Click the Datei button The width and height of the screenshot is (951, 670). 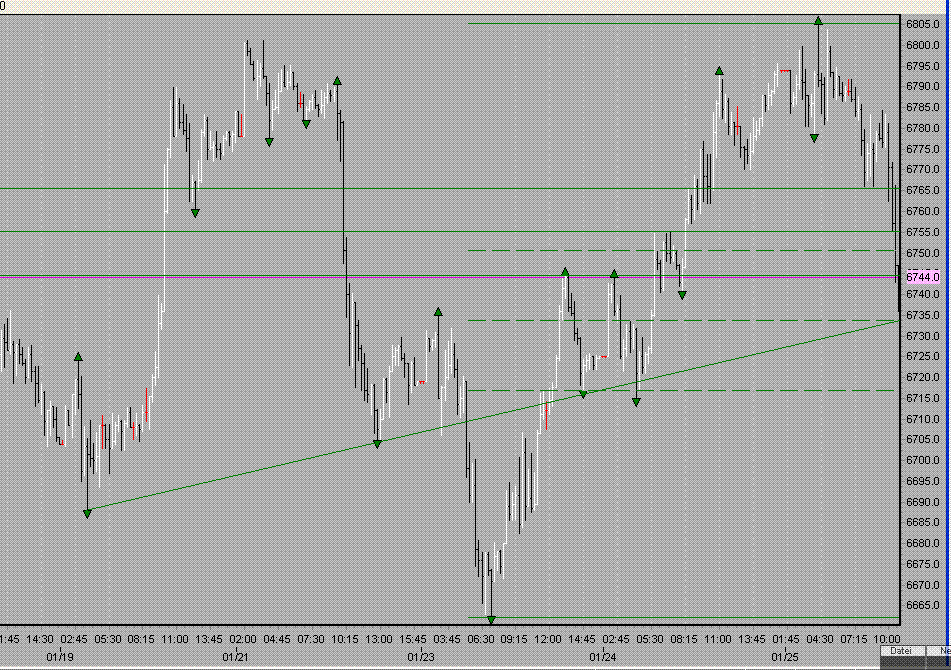point(903,651)
